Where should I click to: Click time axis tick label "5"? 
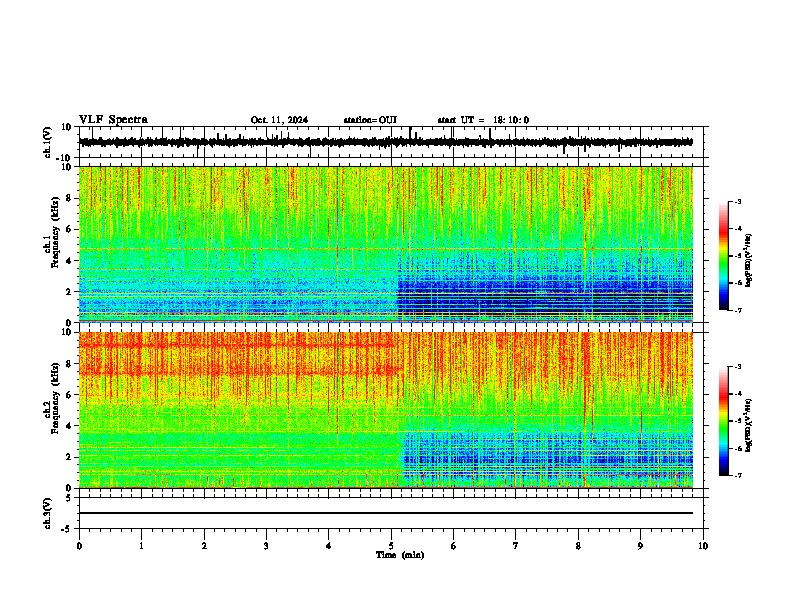click(391, 546)
